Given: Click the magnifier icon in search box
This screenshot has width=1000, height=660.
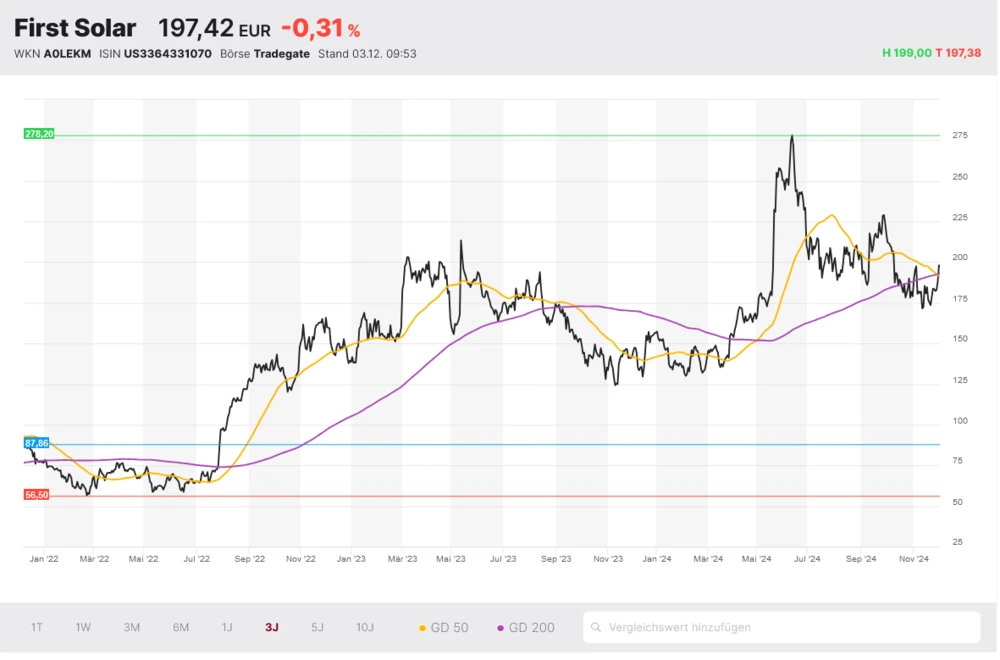Looking at the screenshot, I should pyautogui.click(x=597, y=628).
